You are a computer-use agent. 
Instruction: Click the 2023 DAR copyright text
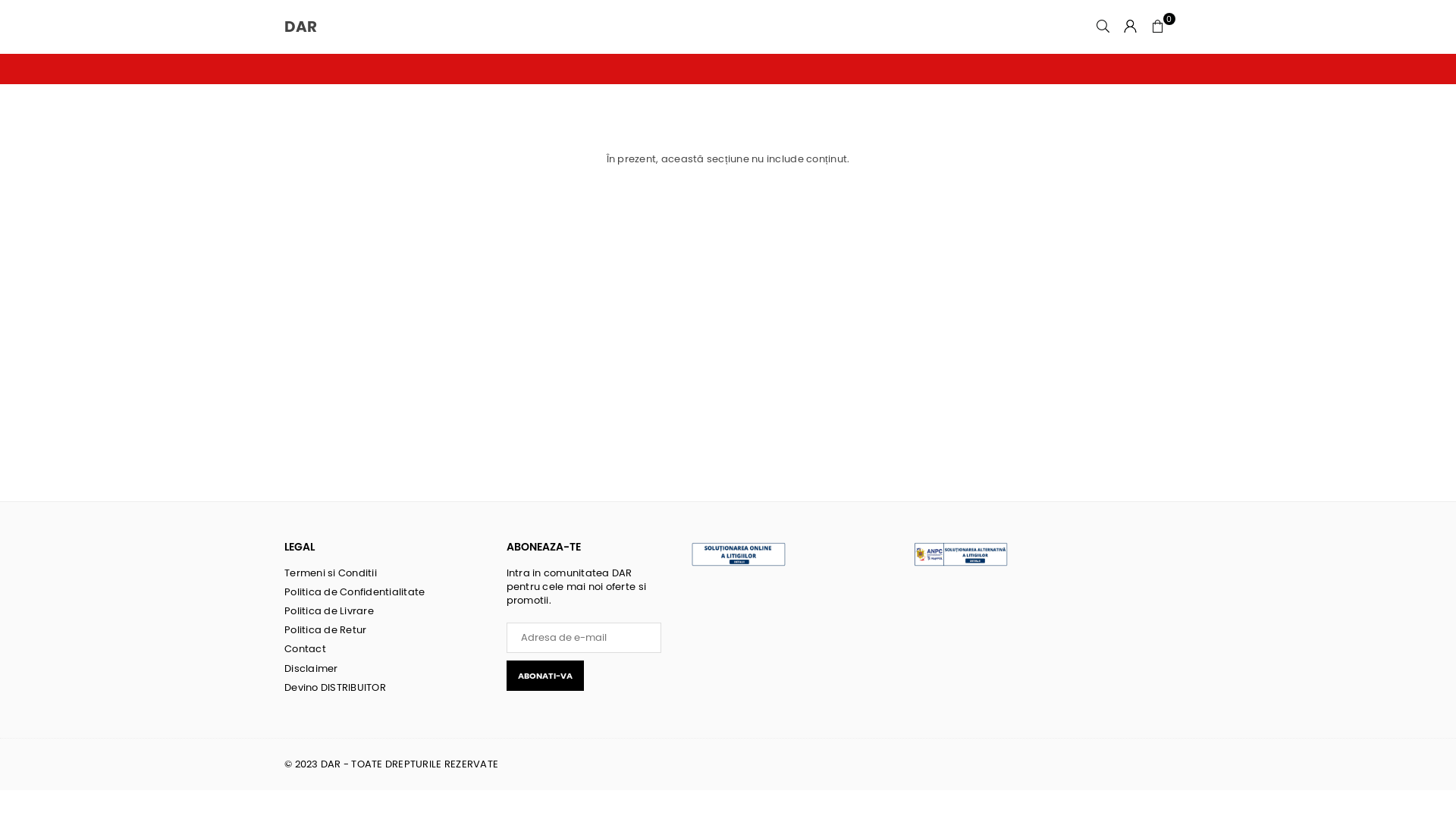pos(391,764)
